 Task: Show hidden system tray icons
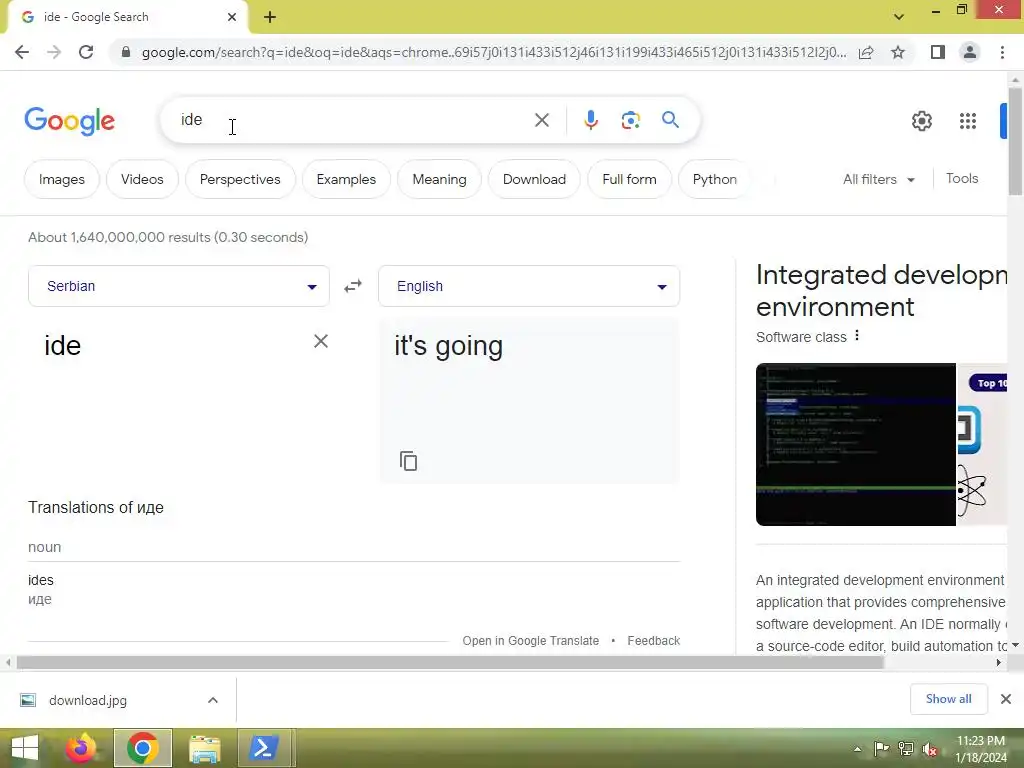[x=857, y=749]
